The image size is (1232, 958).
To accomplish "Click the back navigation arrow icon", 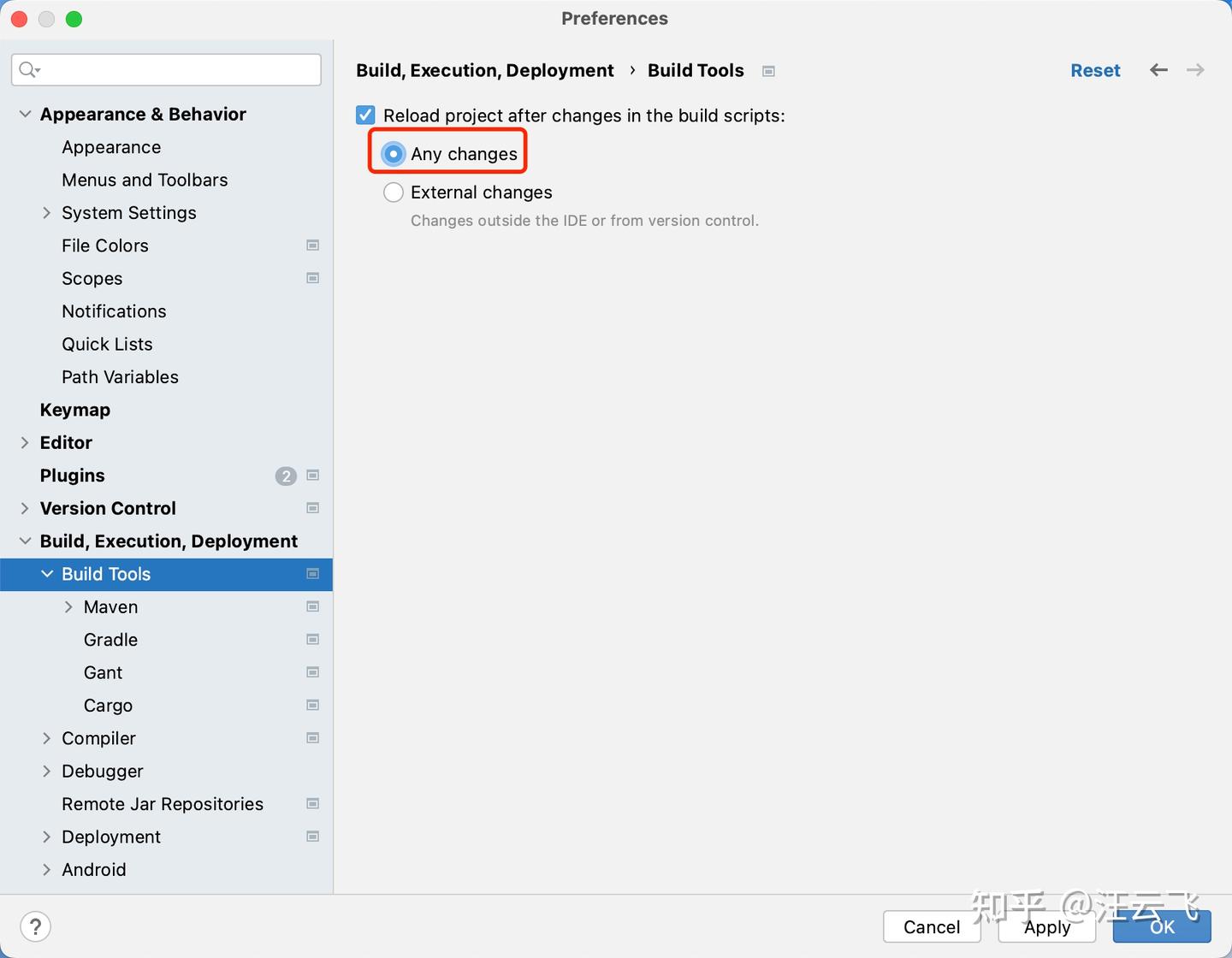I will (1158, 70).
